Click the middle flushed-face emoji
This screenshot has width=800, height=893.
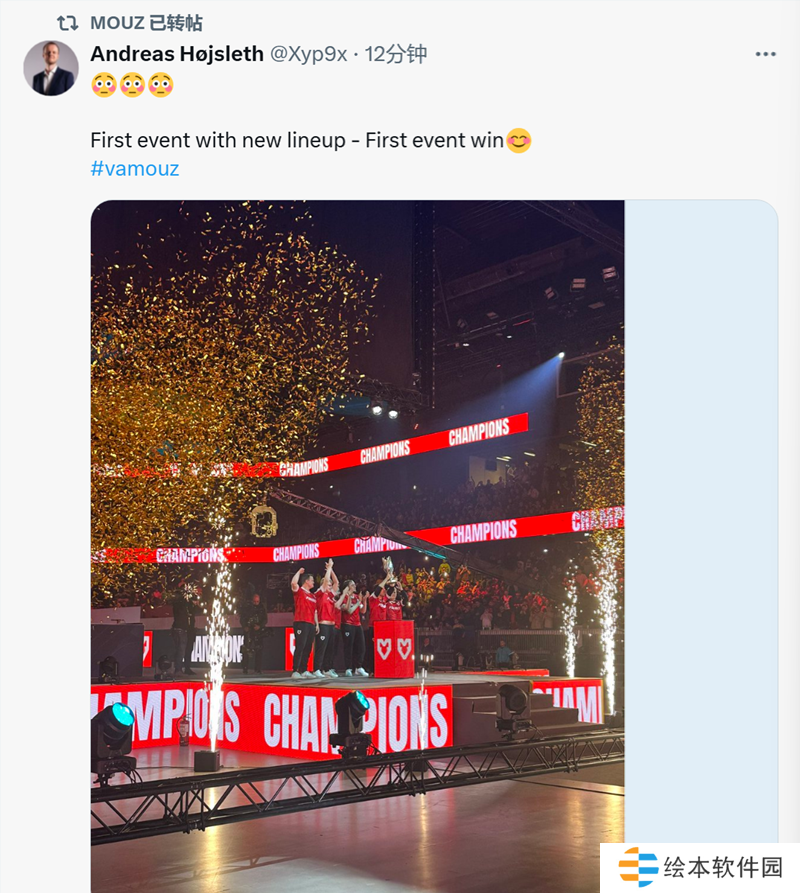tap(132, 85)
